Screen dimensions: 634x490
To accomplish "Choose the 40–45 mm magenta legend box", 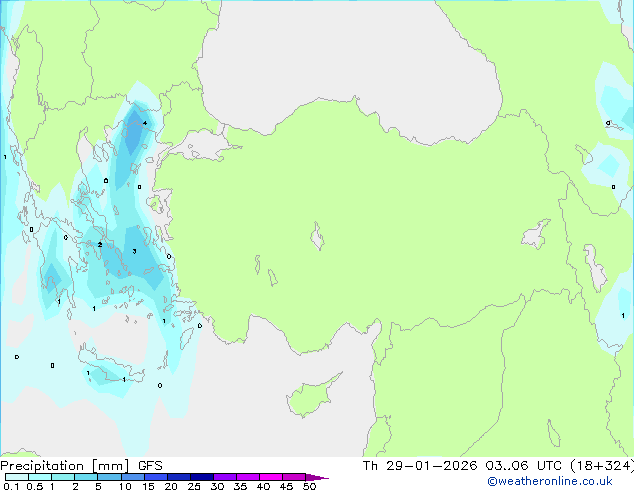I will tap(271, 477).
